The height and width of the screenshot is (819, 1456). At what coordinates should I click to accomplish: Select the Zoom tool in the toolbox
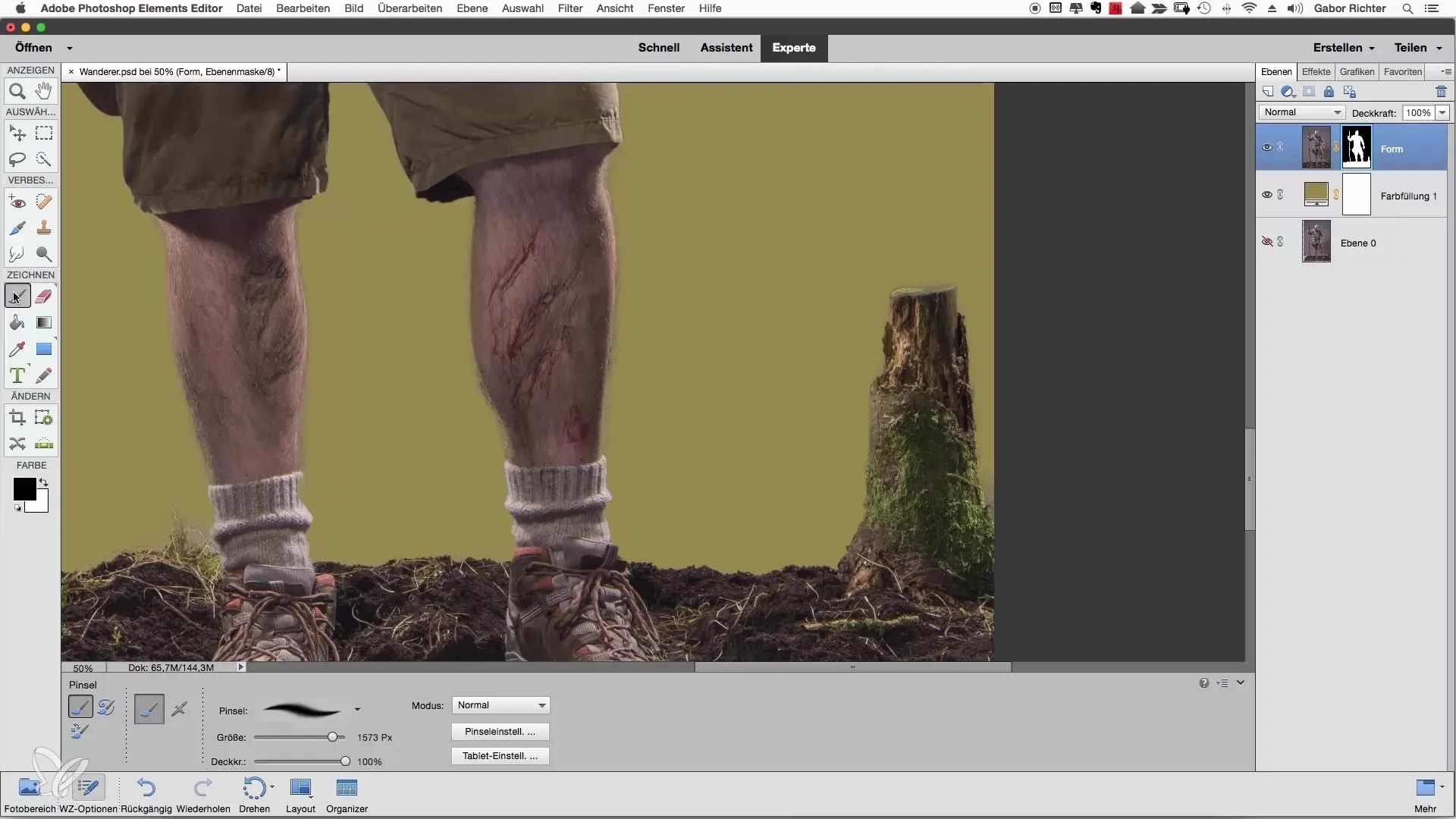tap(17, 92)
